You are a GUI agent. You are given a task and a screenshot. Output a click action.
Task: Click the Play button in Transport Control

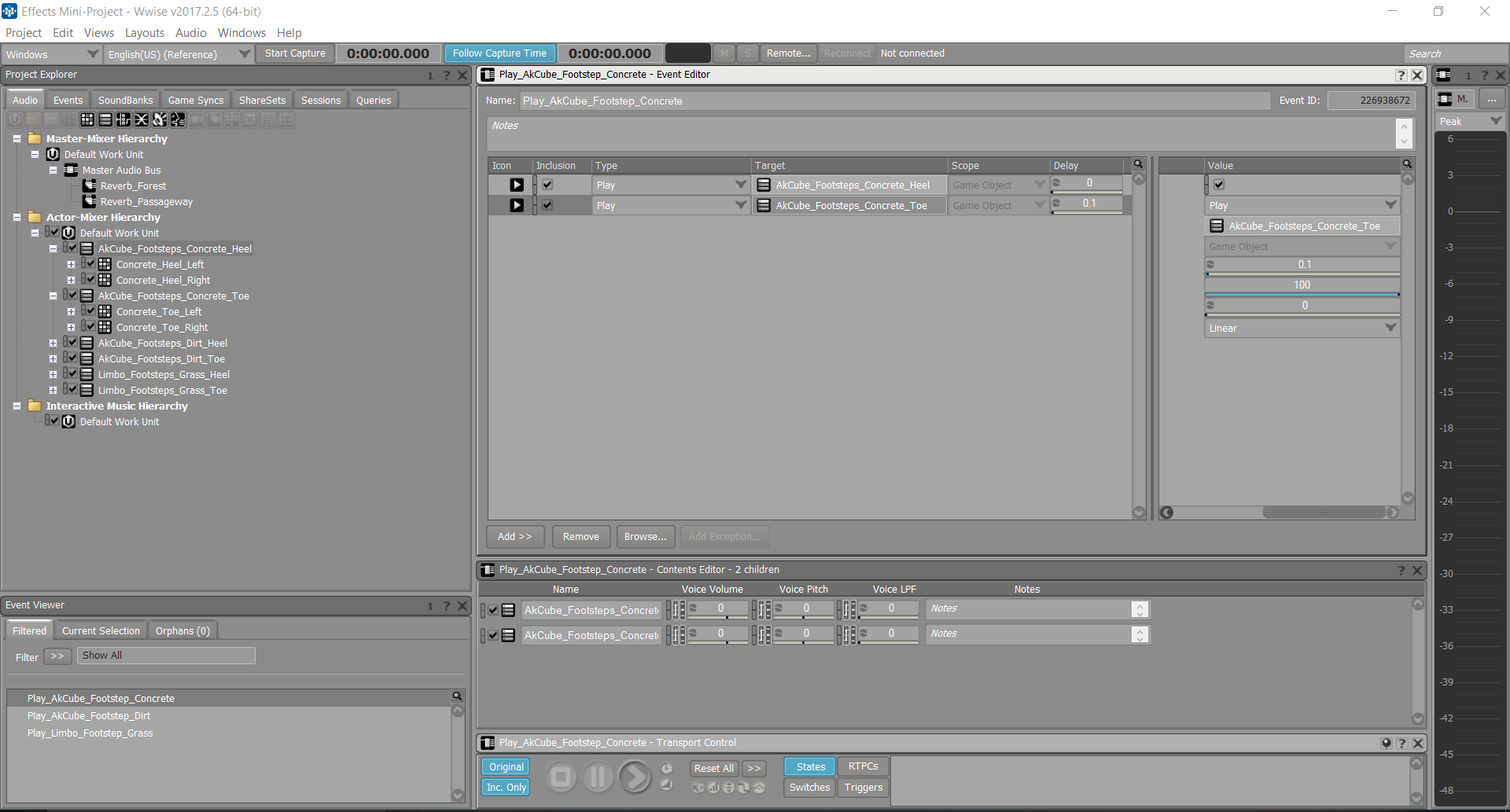635,777
